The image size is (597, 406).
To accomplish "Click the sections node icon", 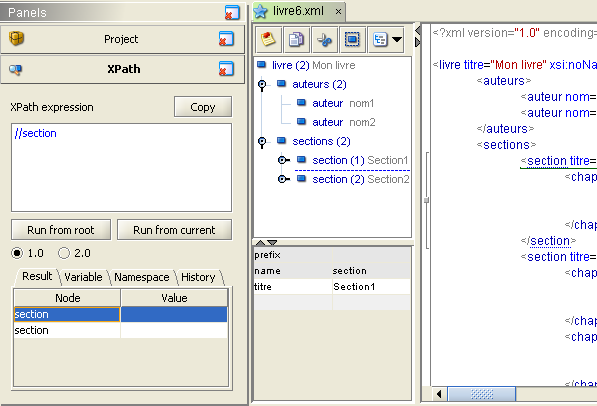I will point(281,141).
